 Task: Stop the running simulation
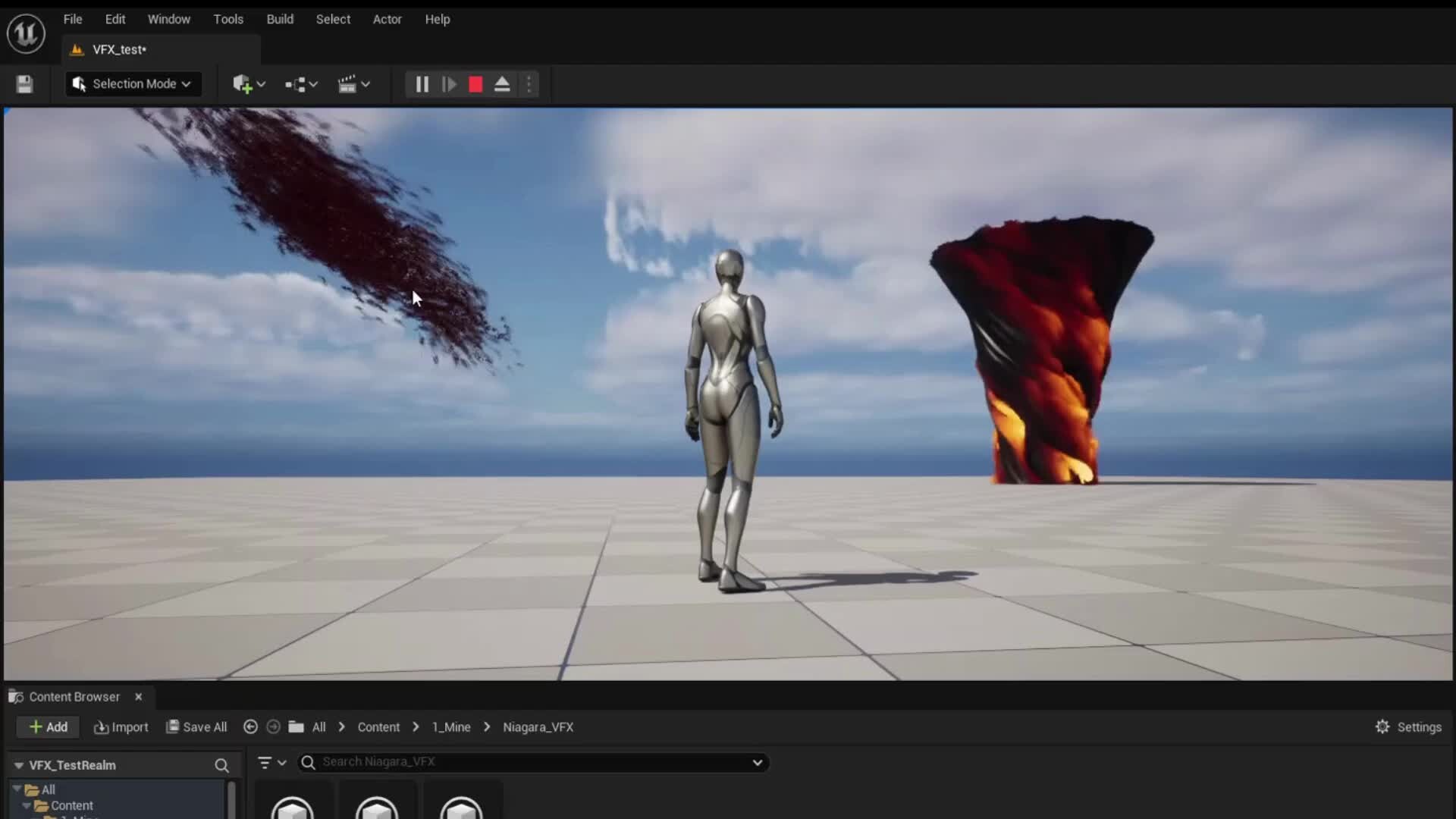(x=475, y=83)
